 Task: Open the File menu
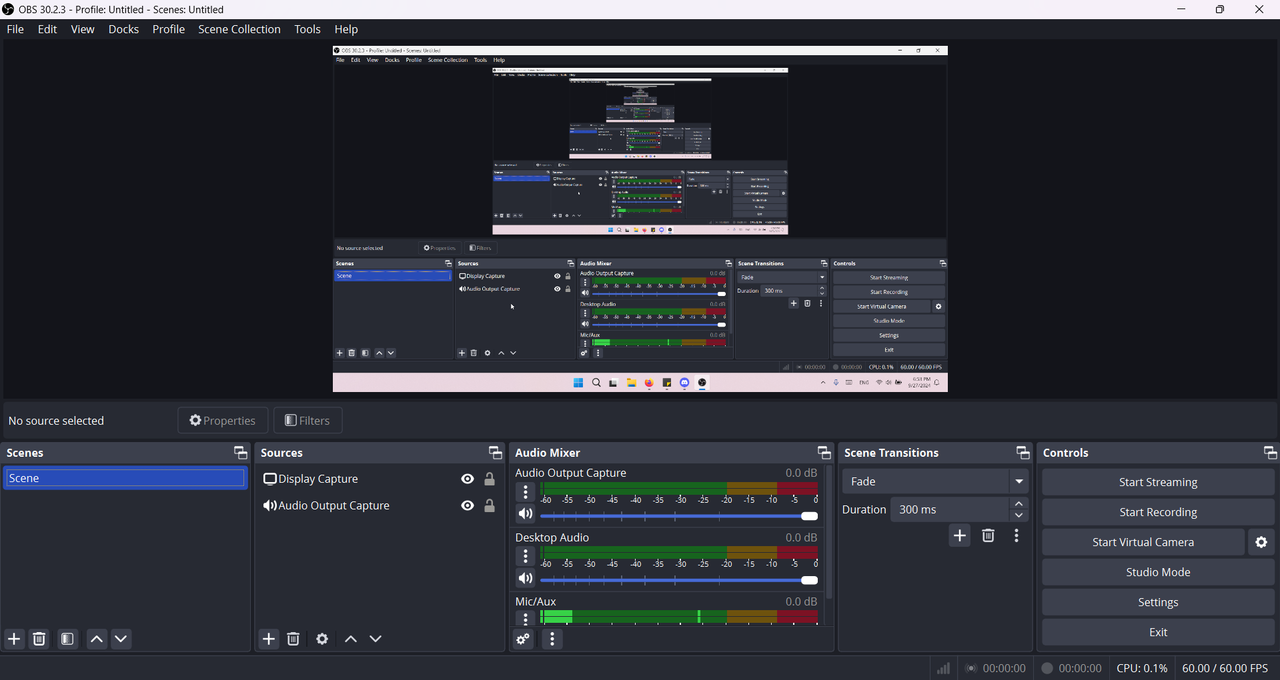click(x=15, y=29)
